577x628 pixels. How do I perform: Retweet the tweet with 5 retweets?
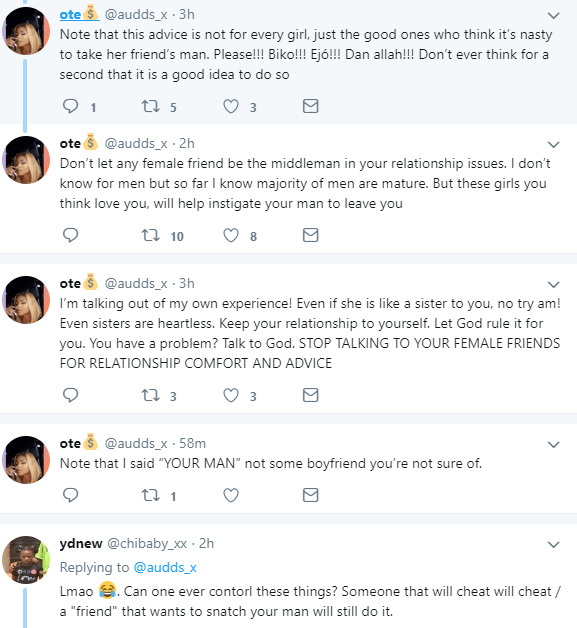(x=151, y=107)
